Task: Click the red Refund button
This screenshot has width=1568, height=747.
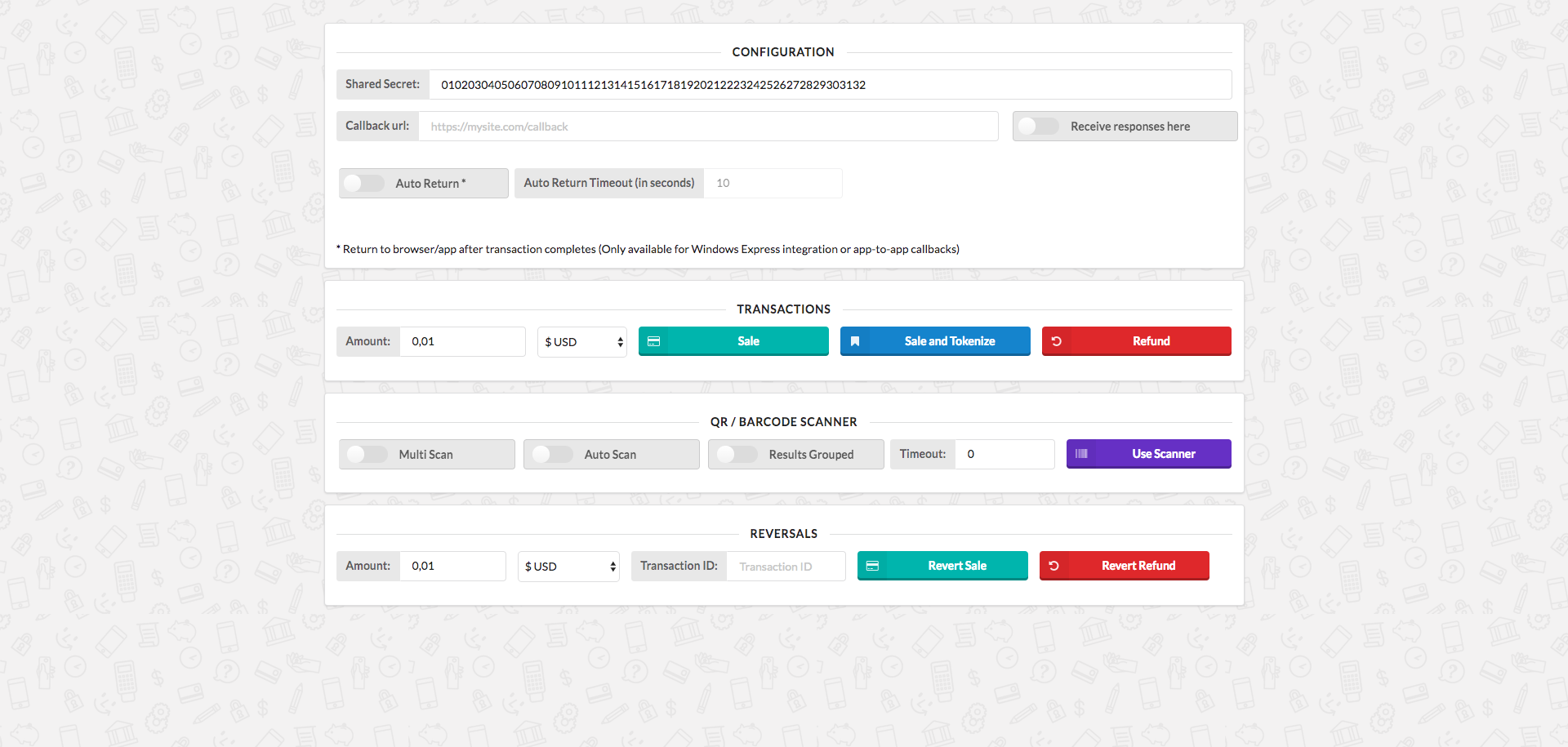Action: click(x=1137, y=341)
